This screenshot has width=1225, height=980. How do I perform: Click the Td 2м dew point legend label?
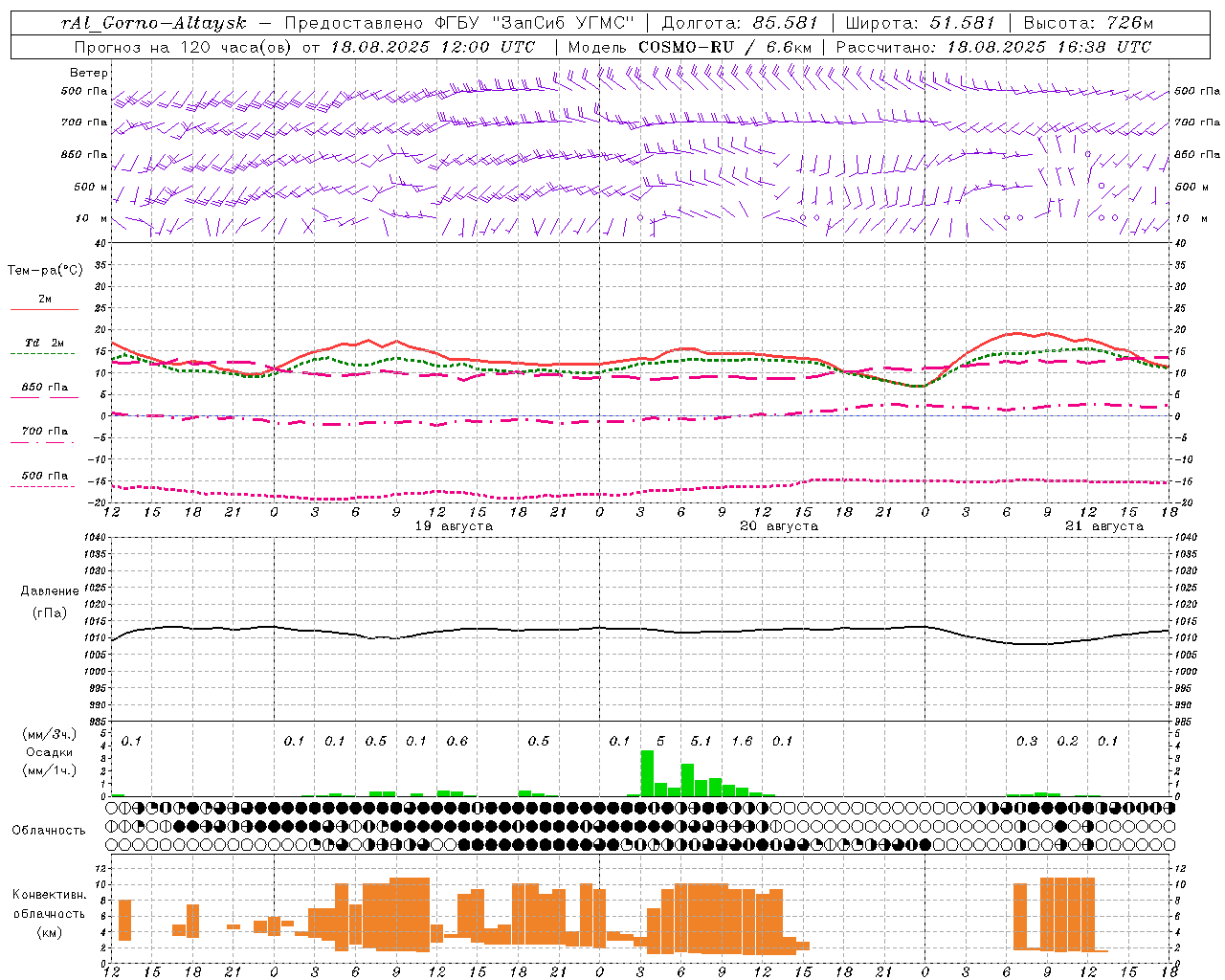click(x=44, y=343)
